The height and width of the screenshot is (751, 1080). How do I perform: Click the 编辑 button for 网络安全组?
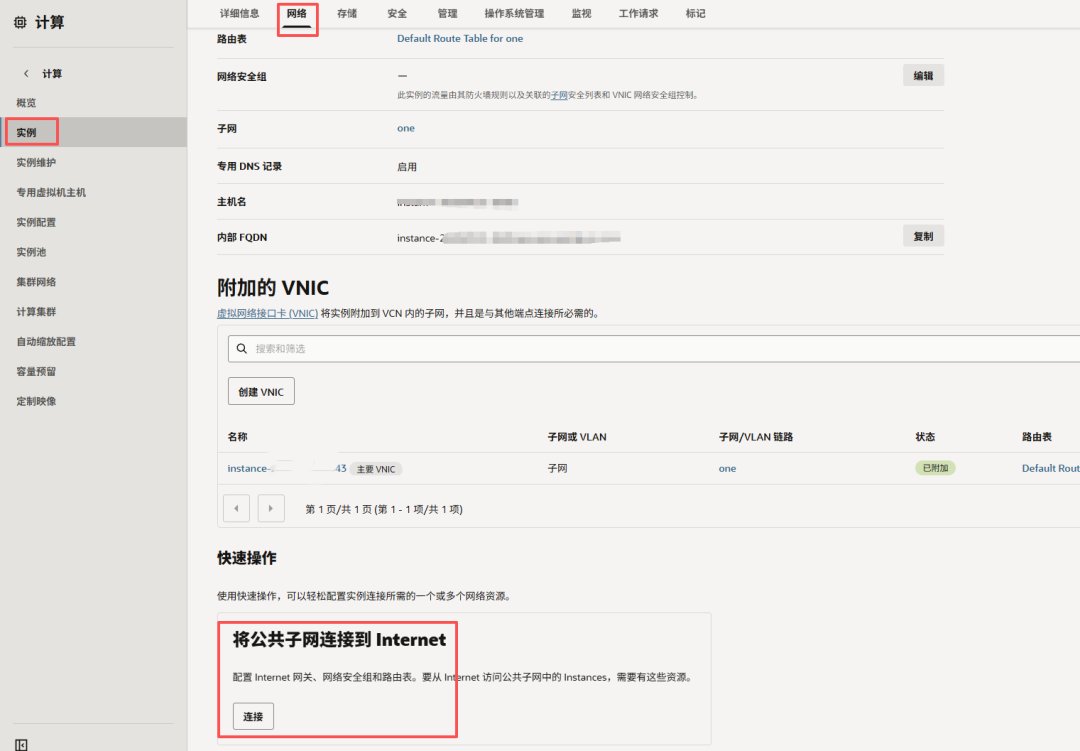click(x=923, y=76)
